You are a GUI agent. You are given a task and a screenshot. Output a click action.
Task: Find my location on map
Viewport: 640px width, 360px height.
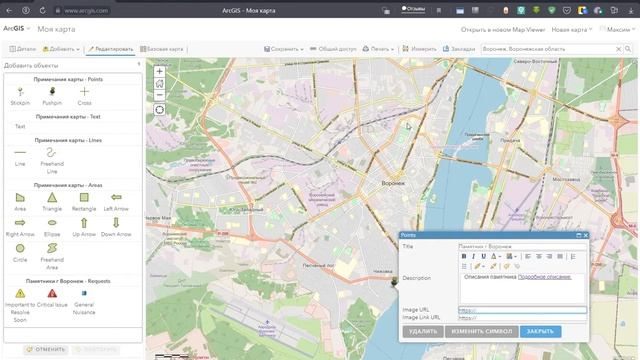159,109
